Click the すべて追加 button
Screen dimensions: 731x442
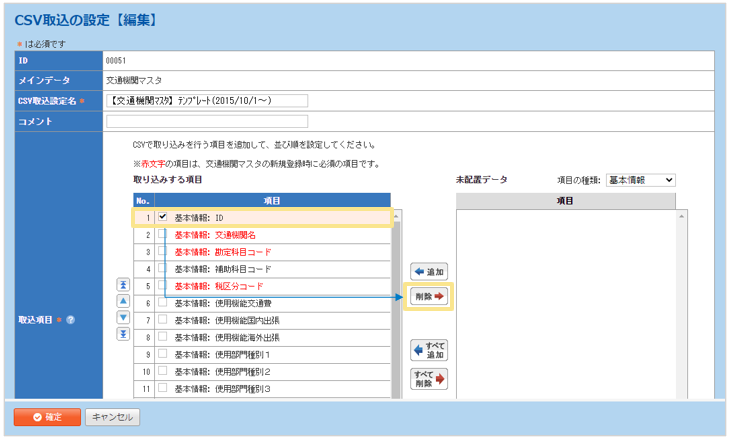(429, 349)
